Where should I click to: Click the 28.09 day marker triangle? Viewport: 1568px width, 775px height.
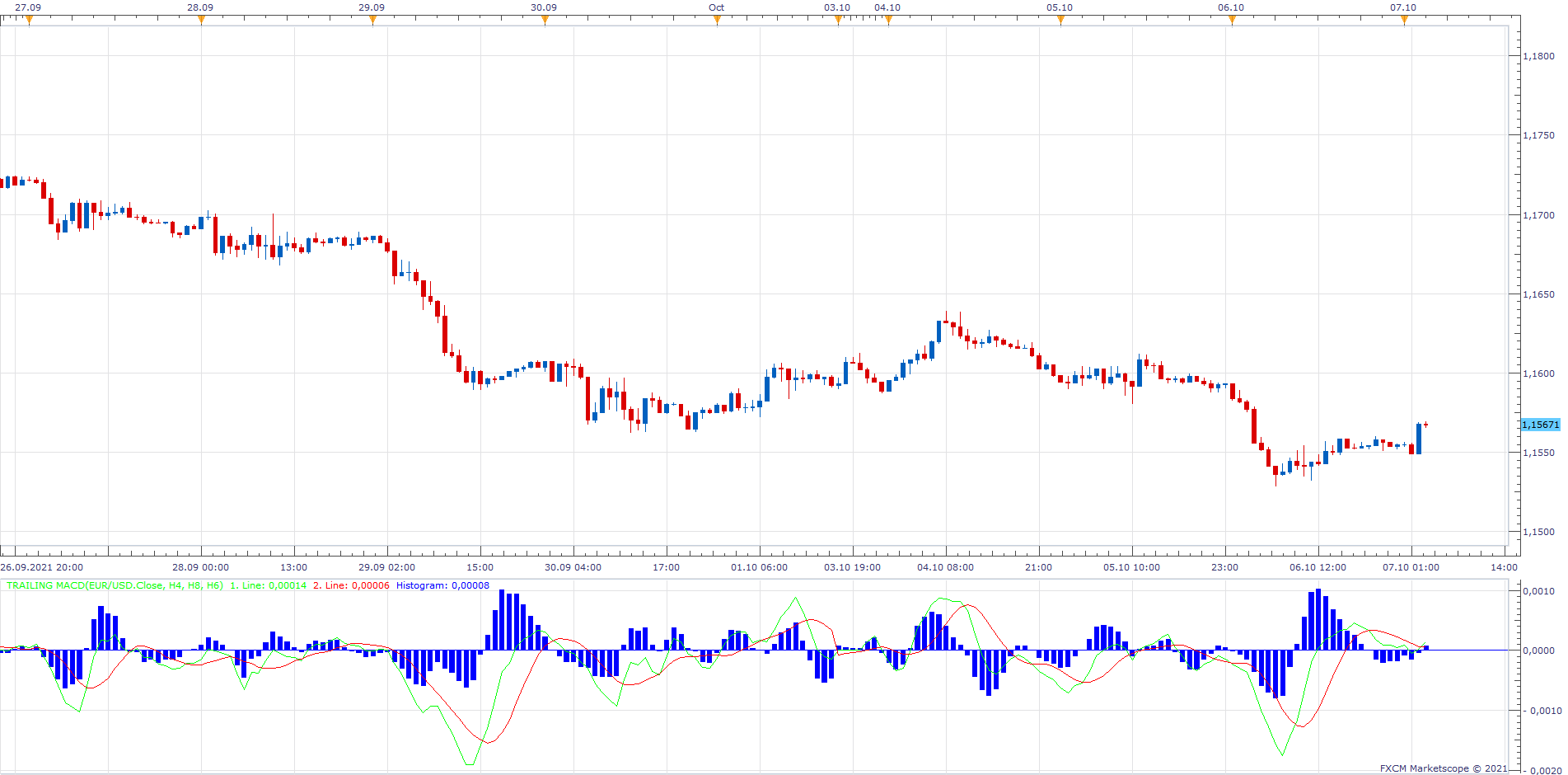tap(201, 21)
